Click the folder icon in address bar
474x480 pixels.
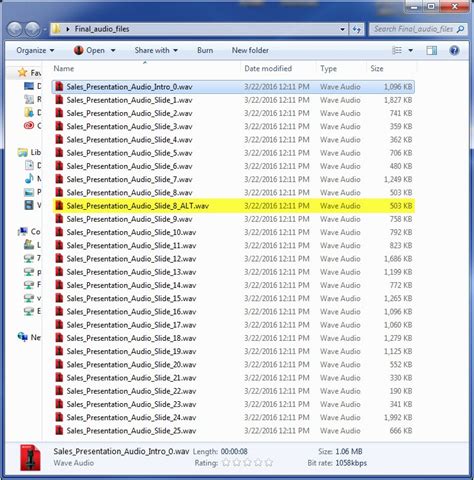[57, 29]
